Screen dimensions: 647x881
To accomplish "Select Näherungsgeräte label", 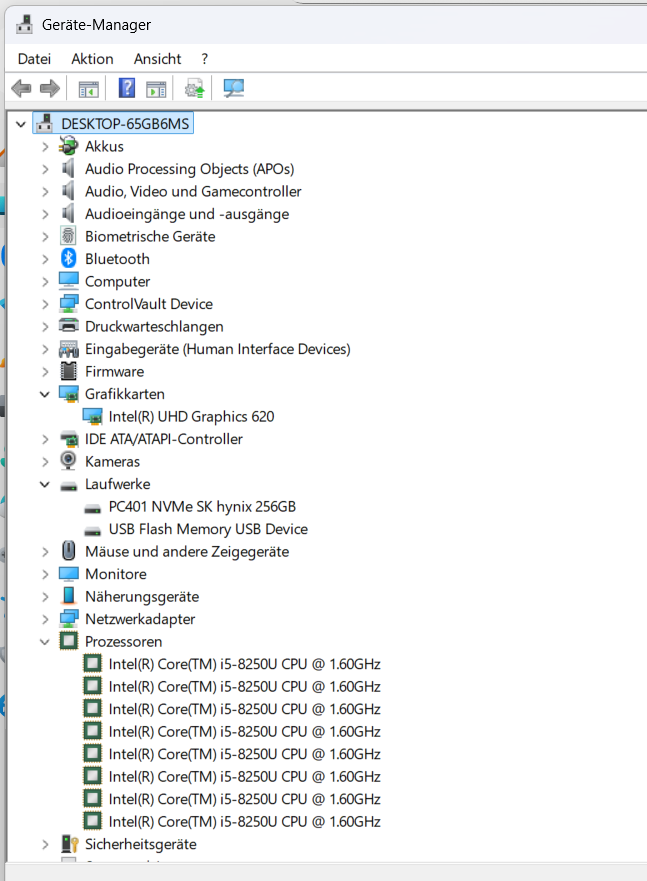I will 142,596.
